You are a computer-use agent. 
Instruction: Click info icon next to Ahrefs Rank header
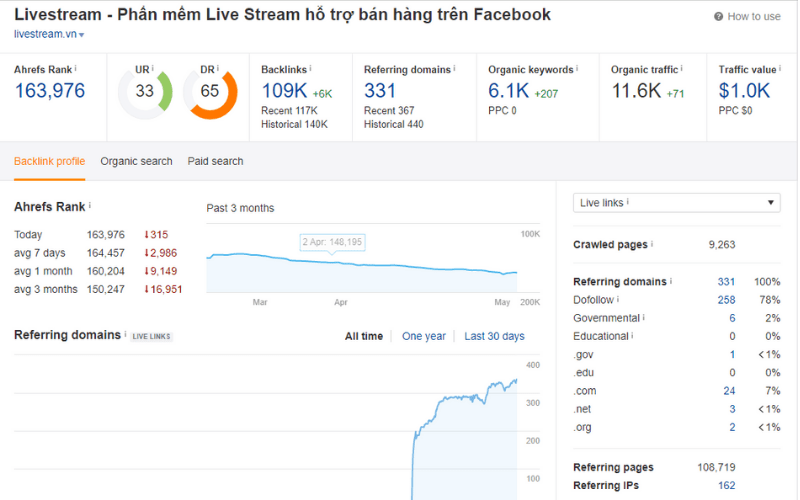(76, 67)
